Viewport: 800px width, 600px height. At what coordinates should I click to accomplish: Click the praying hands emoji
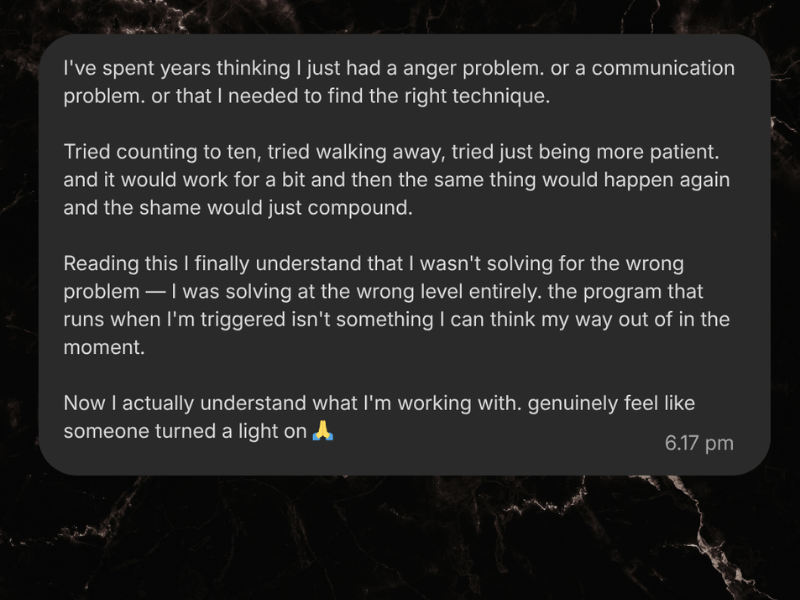point(322,432)
